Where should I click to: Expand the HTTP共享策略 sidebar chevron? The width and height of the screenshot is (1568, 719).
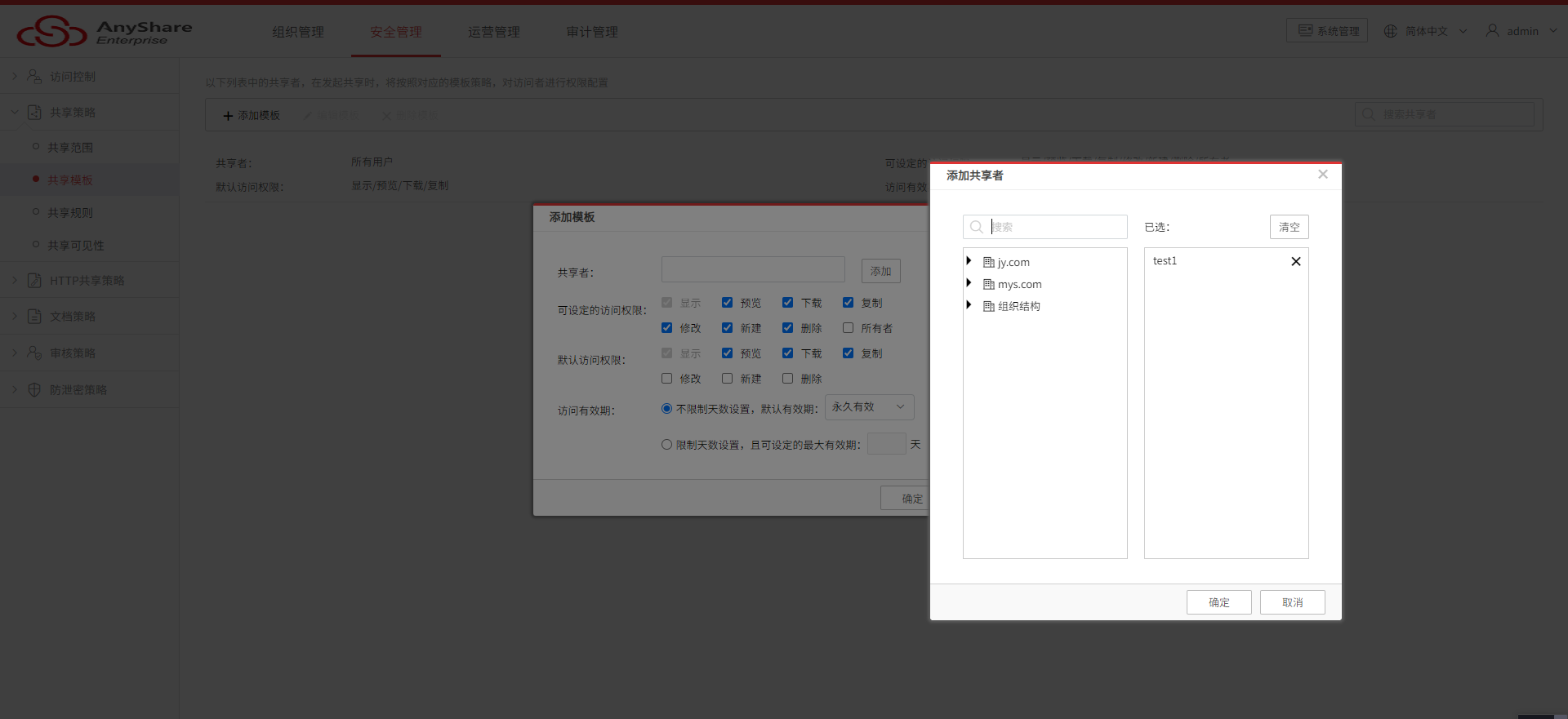15,280
